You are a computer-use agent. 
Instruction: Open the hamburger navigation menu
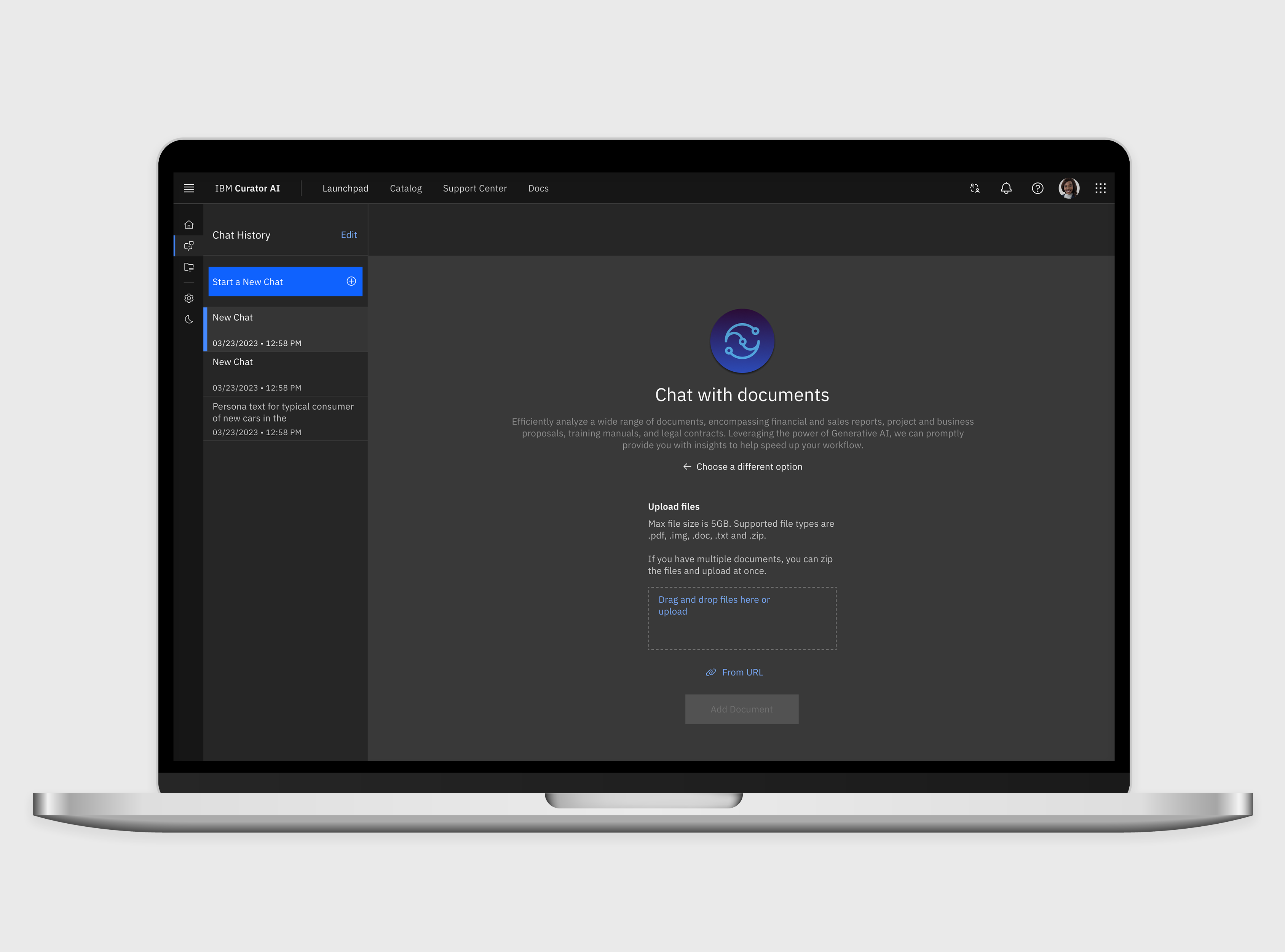coord(188,188)
